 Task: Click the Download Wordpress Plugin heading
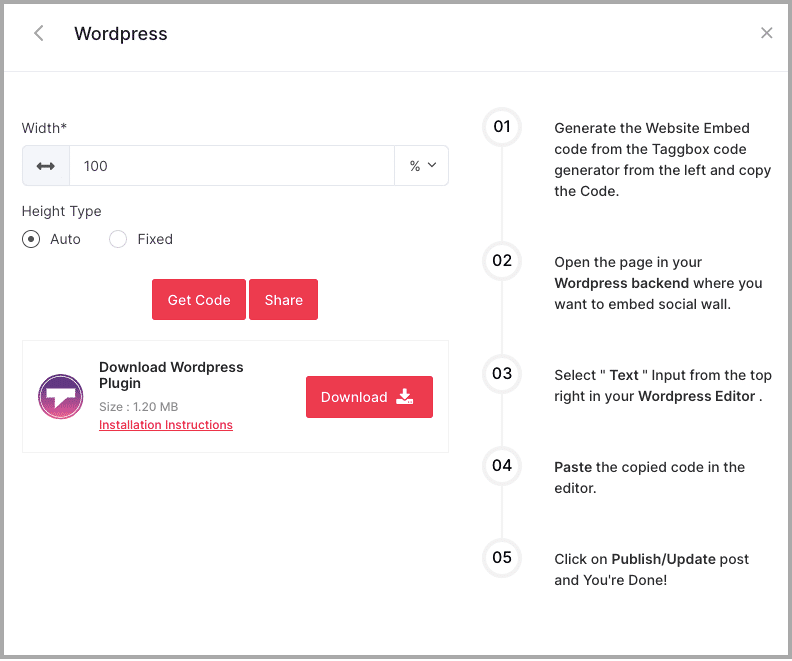point(171,375)
